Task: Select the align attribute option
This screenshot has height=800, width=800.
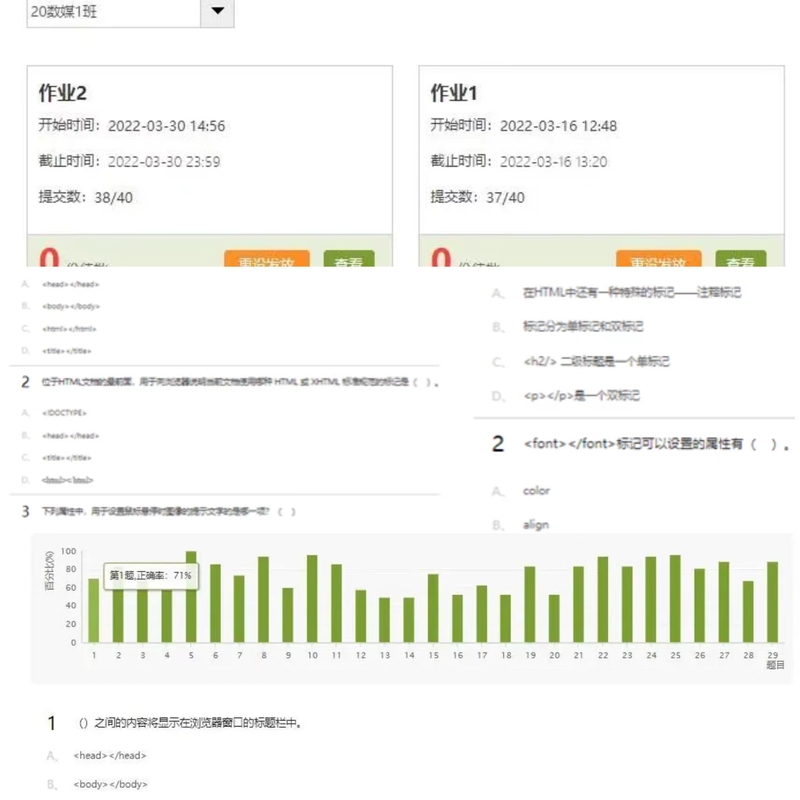Action: point(536,524)
